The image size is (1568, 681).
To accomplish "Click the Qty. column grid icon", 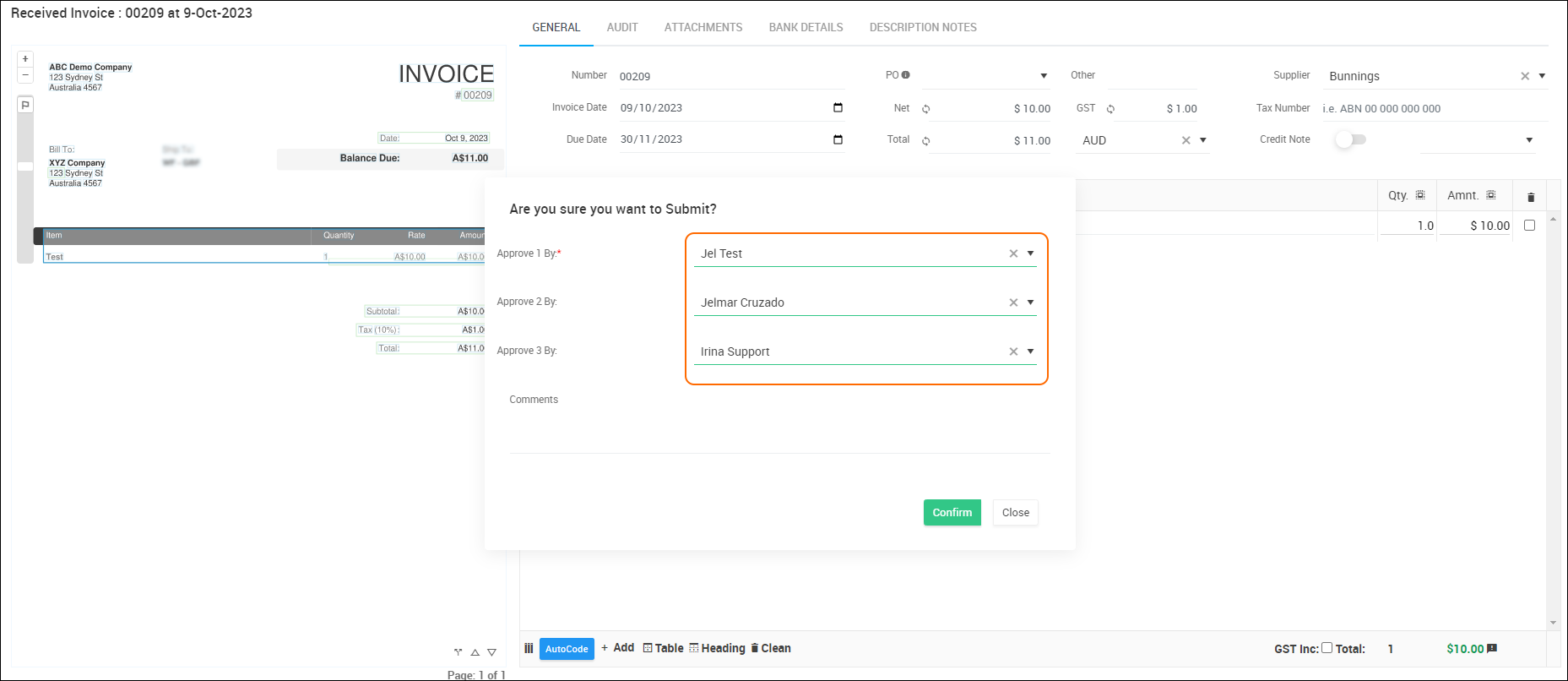I will coord(1420,195).
